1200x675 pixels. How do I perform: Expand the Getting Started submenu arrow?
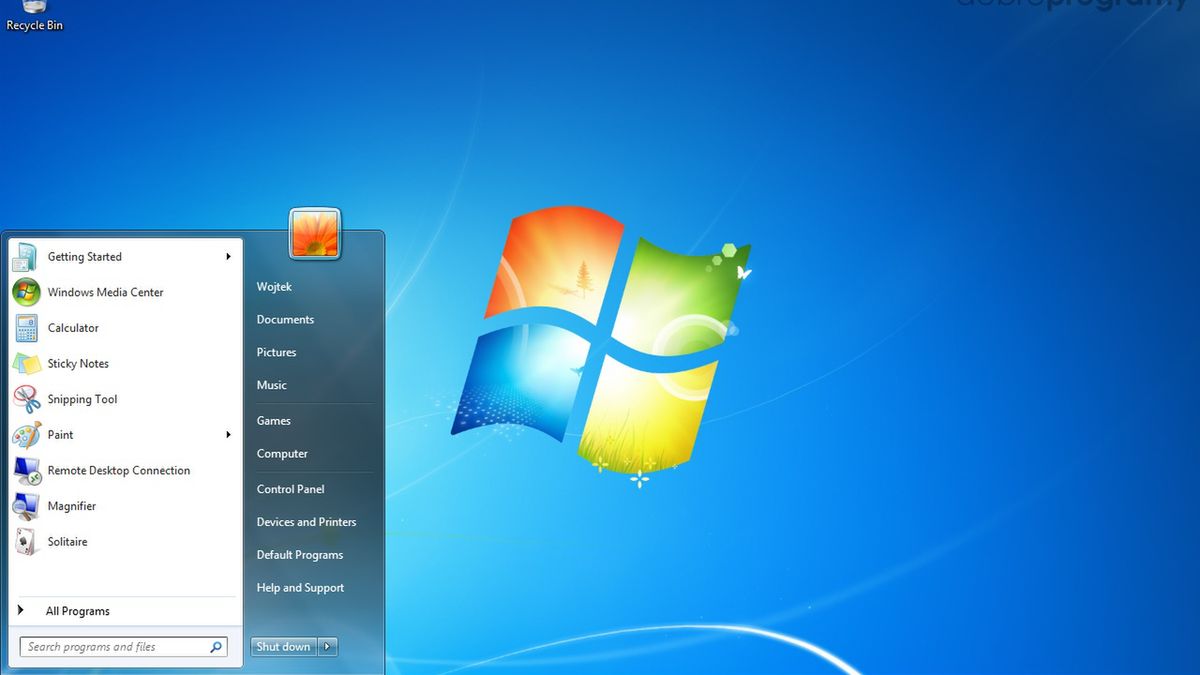pyautogui.click(x=228, y=257)
